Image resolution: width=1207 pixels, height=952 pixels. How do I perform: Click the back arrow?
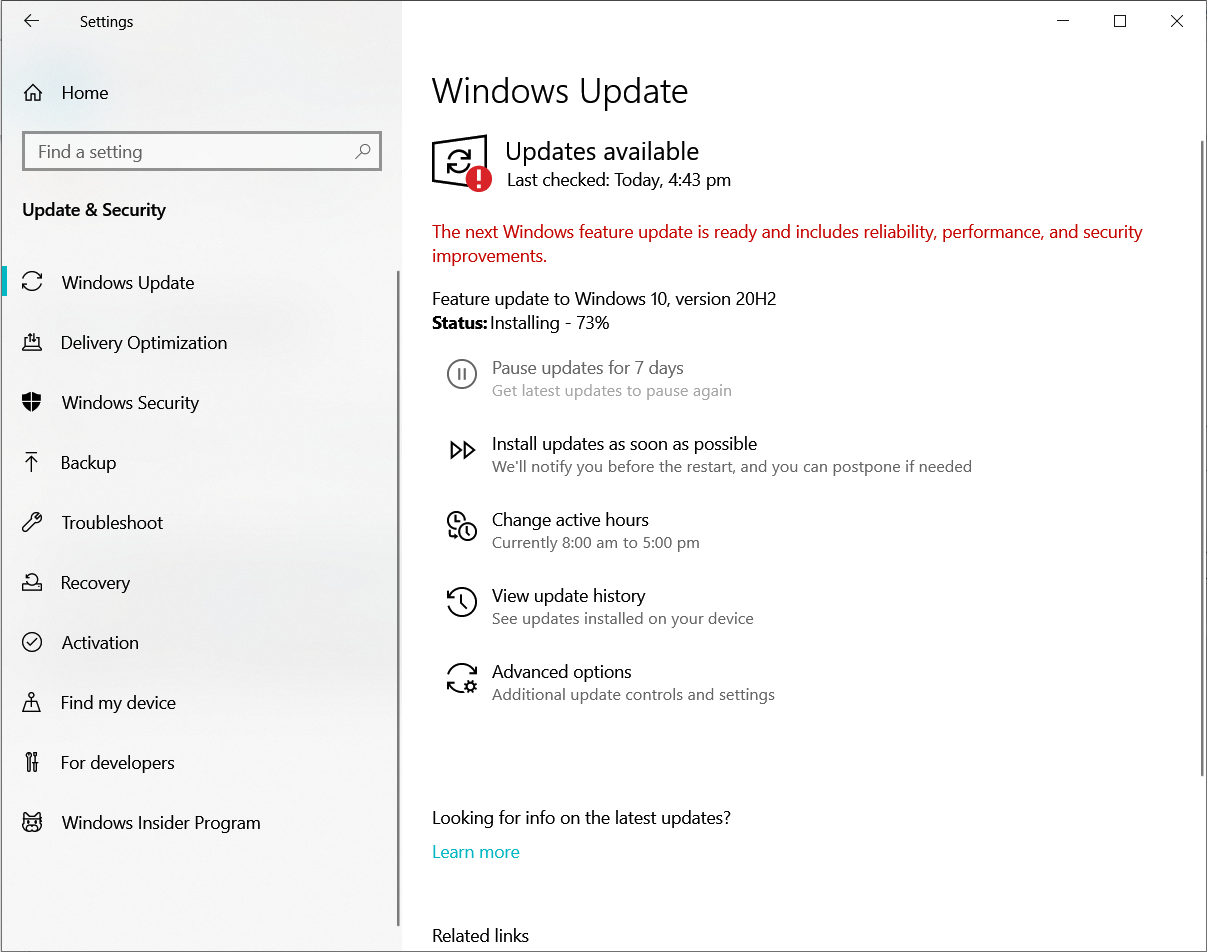pos(31,20)
